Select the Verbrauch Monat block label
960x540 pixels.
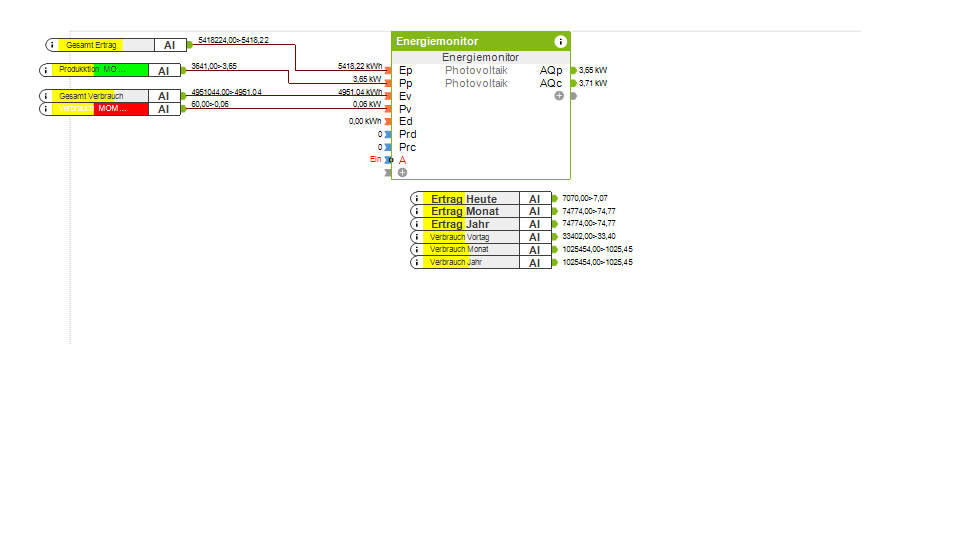click(459, 250)
